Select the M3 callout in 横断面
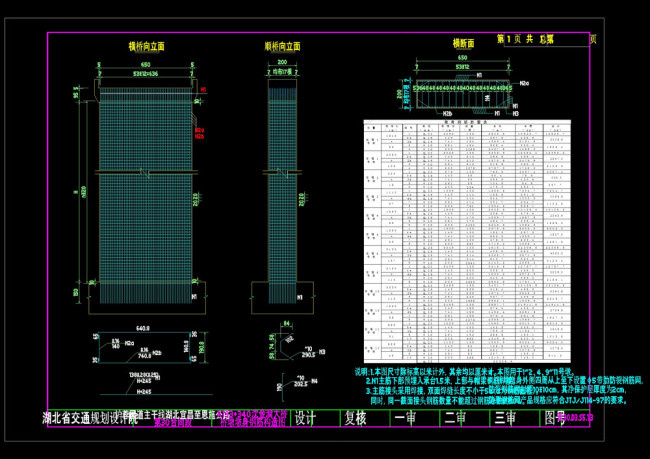This screenshot has width=650, height=459. 516,113
